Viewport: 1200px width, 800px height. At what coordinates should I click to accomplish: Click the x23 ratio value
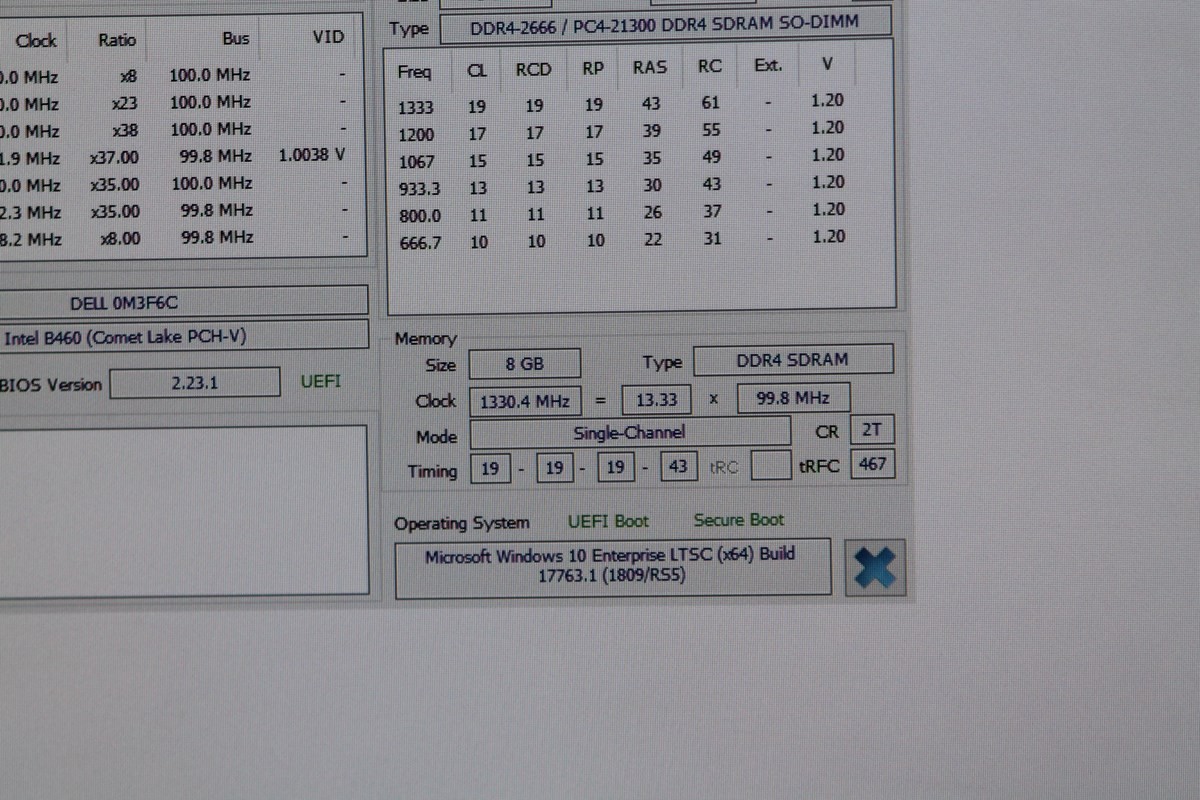[125, 103]
